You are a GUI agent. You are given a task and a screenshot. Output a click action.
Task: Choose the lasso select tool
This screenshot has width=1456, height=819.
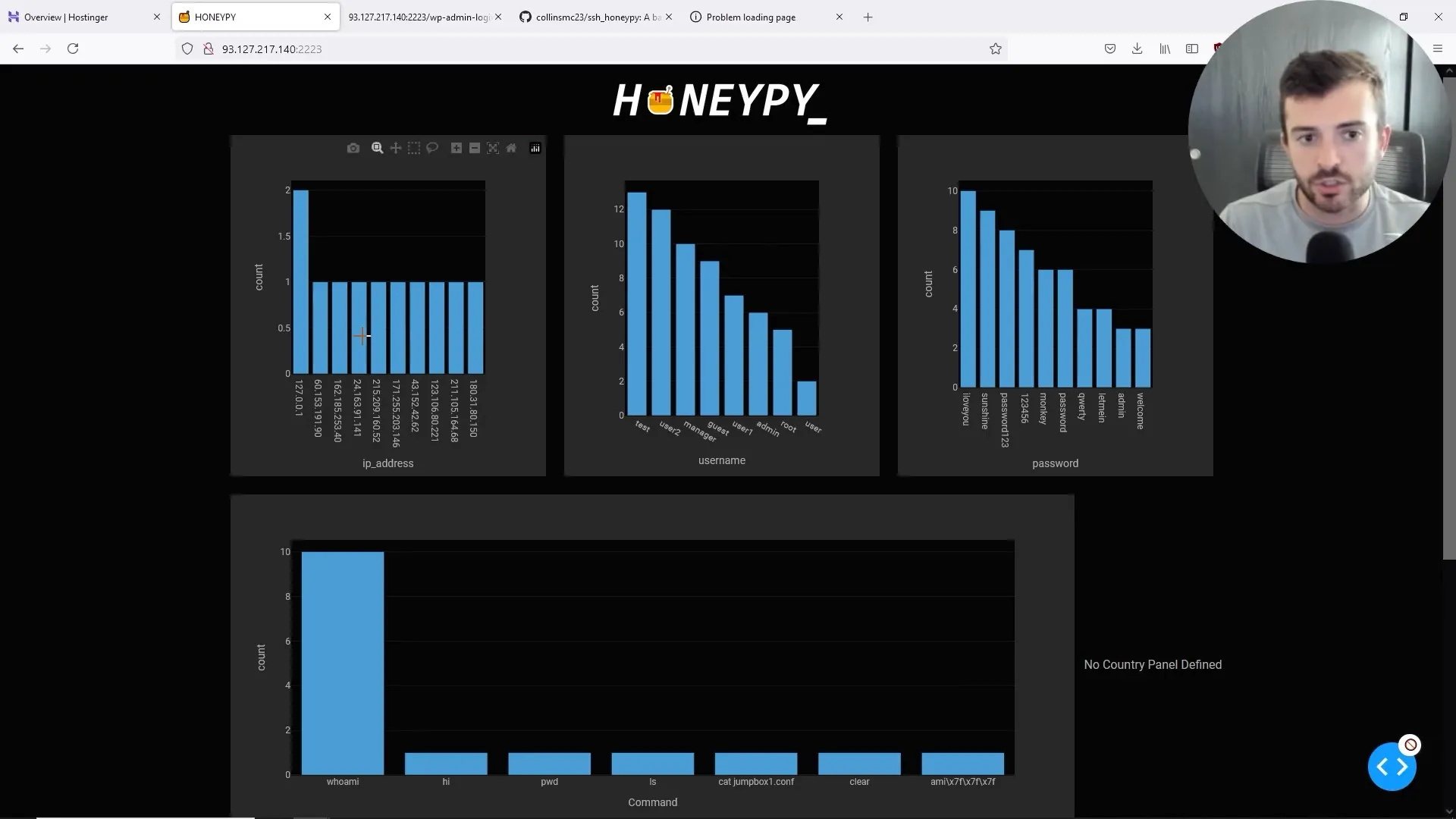pos(432,148)
